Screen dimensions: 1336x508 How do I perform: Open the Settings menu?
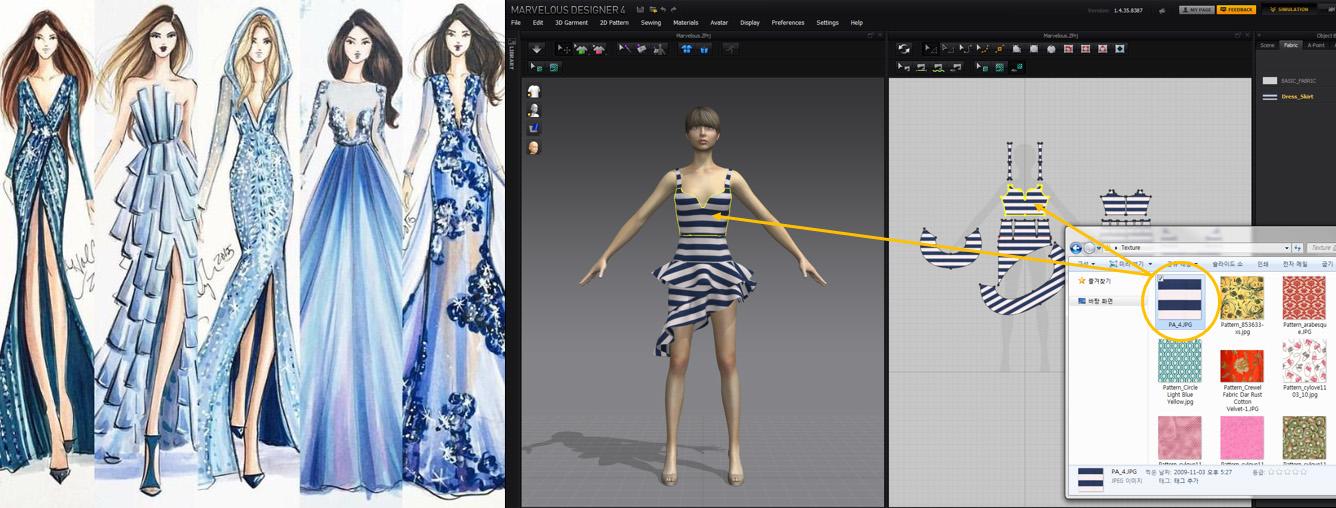point(827,22)
